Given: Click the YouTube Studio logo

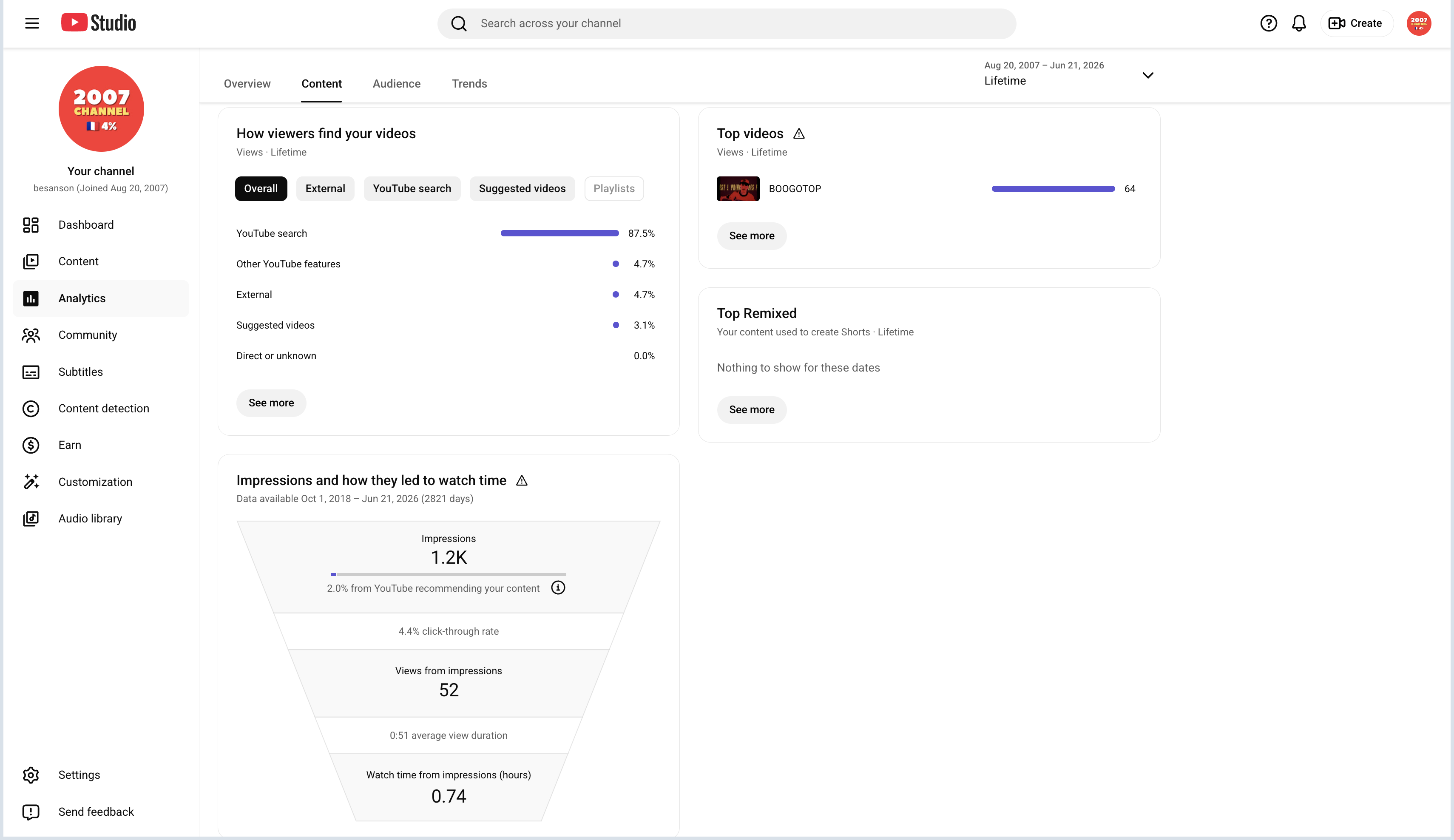Looking at the screenshot, I should (99, 23).
